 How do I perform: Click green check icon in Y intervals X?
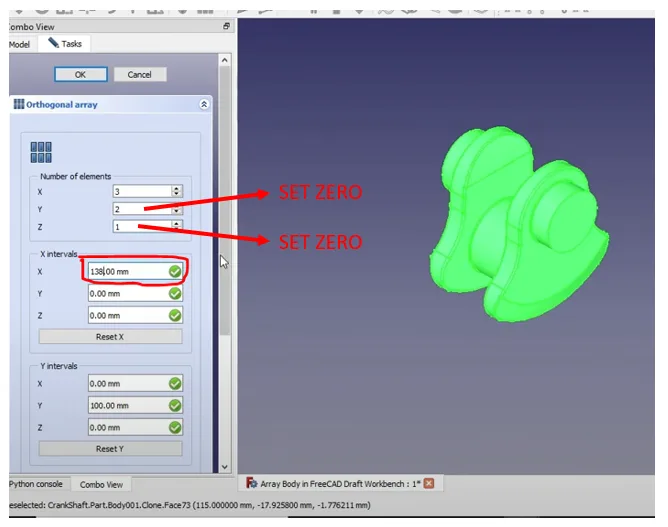(175, 383)
